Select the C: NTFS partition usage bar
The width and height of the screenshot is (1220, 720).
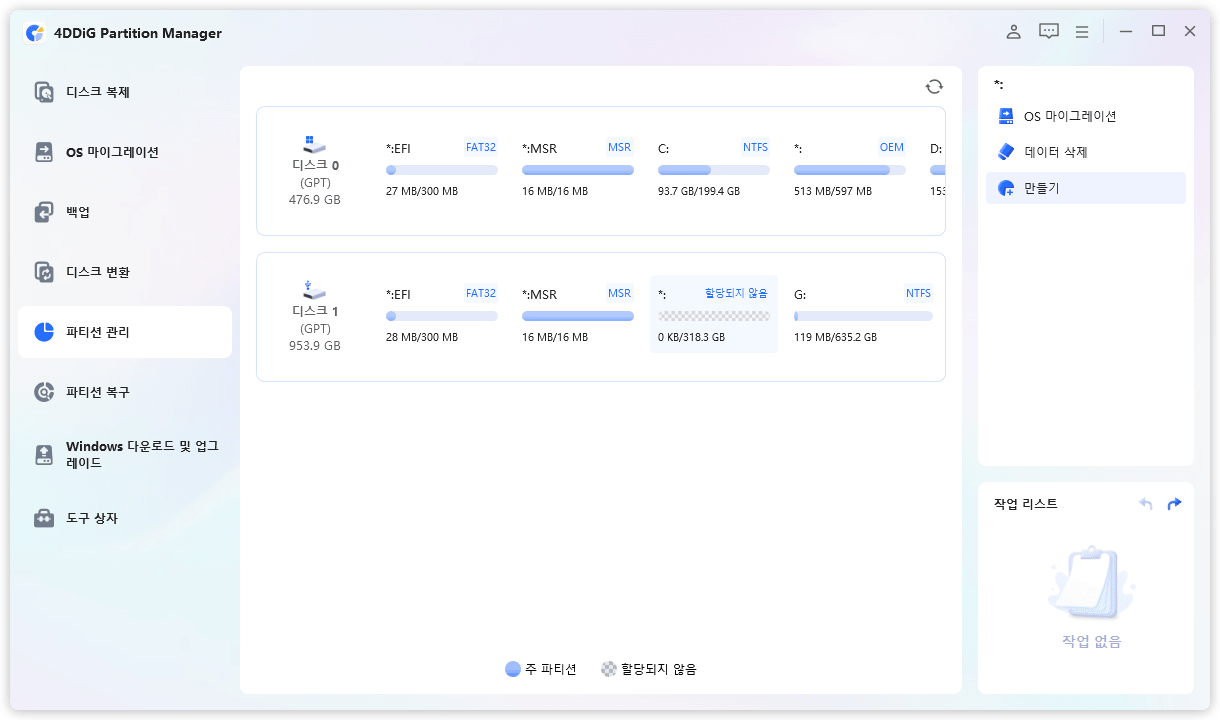click(713, 170)
